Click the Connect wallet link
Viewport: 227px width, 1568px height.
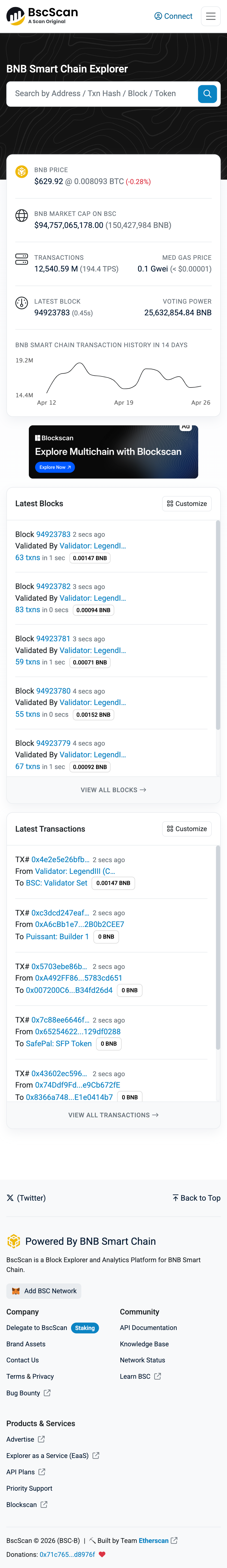coord(173,16)
